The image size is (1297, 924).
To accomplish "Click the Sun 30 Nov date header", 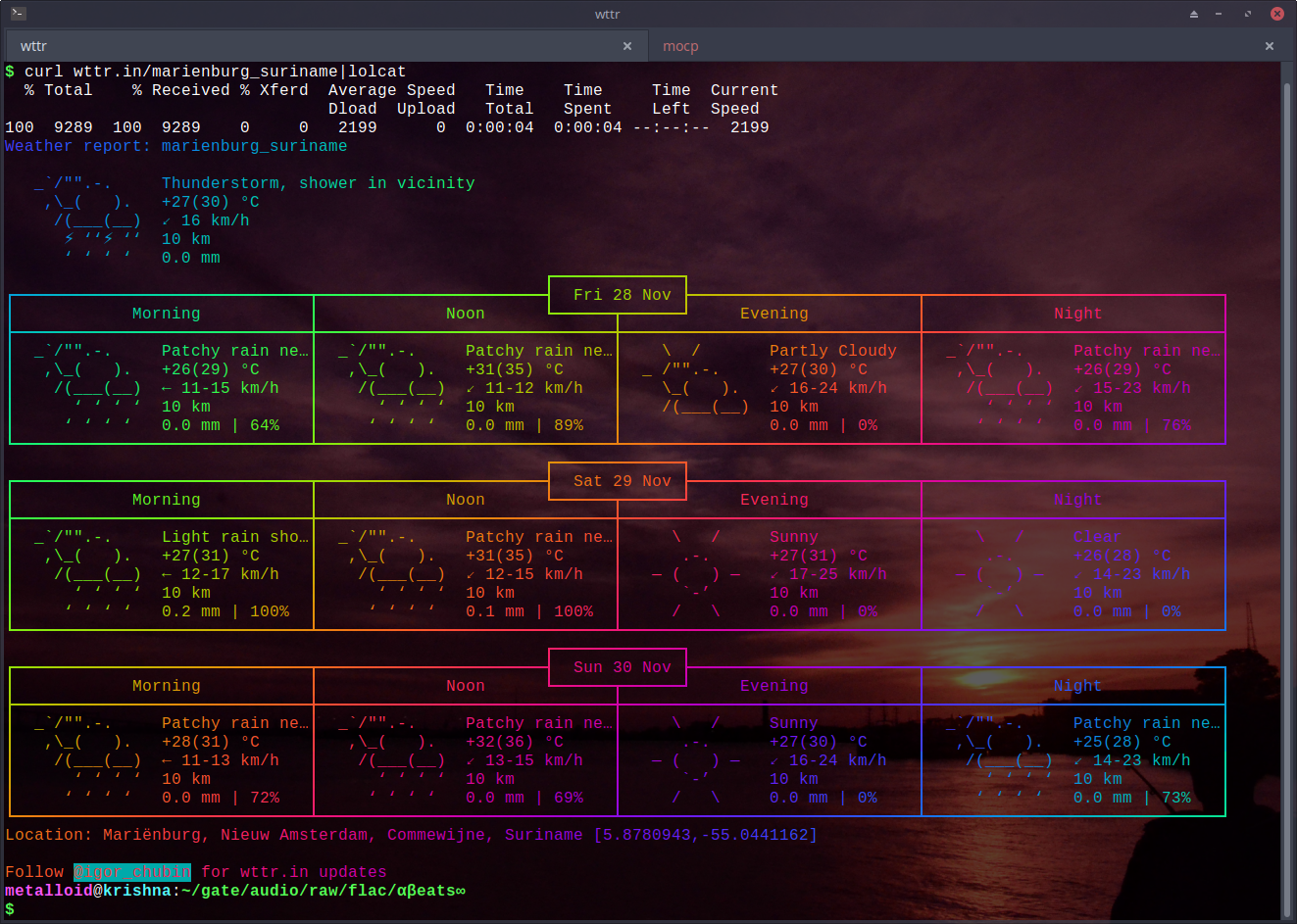I will 622,667.
